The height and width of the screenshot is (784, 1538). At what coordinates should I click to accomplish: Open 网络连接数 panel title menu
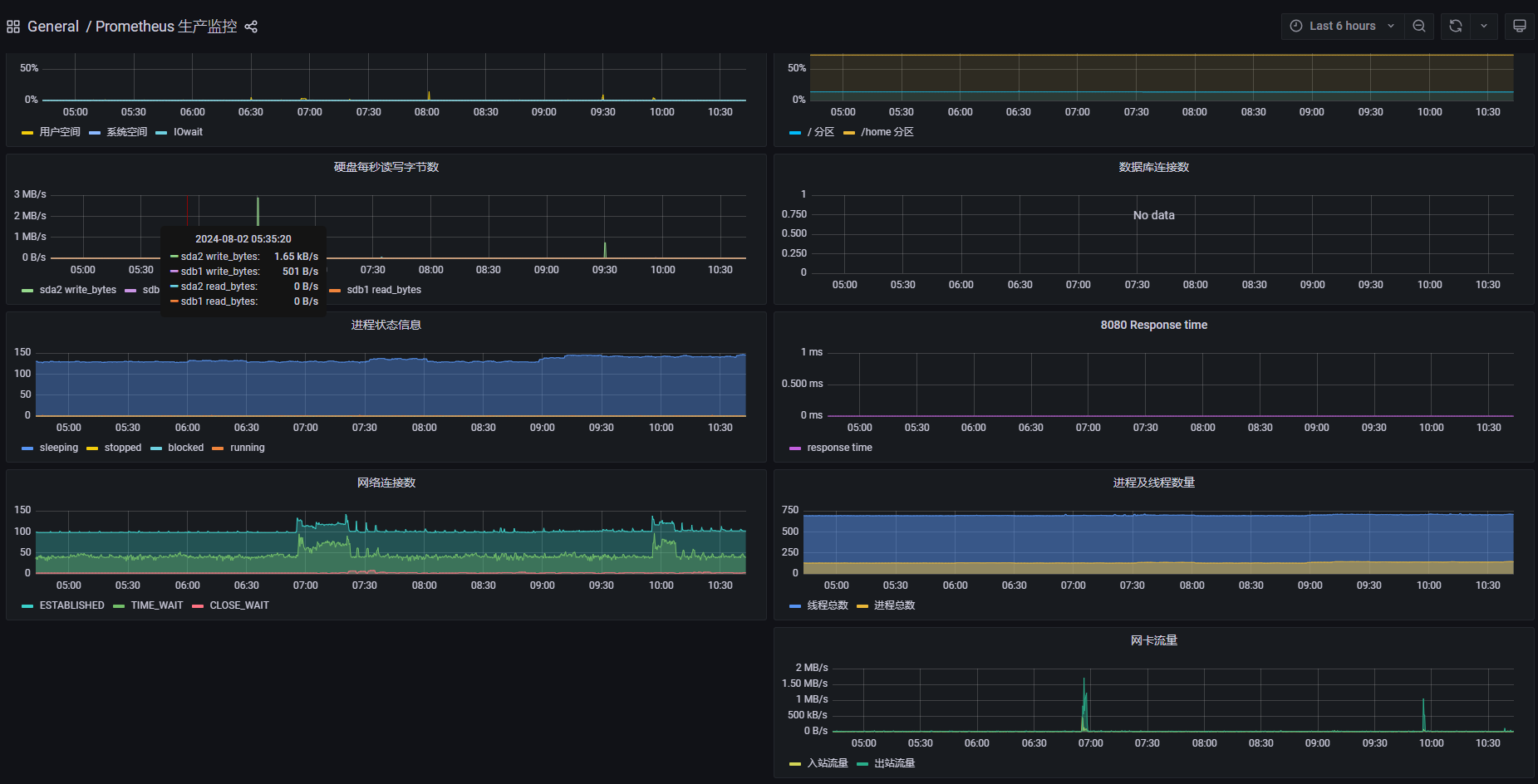[386, 483]
